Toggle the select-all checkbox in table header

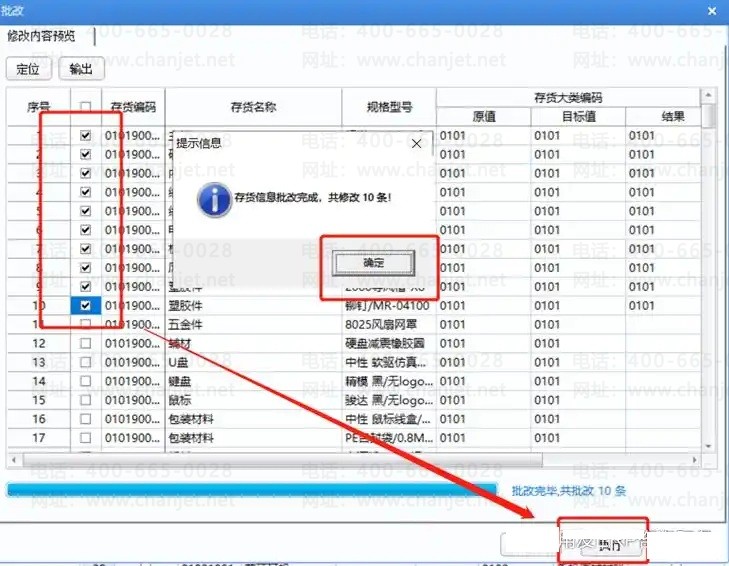[x=86, y=107]
